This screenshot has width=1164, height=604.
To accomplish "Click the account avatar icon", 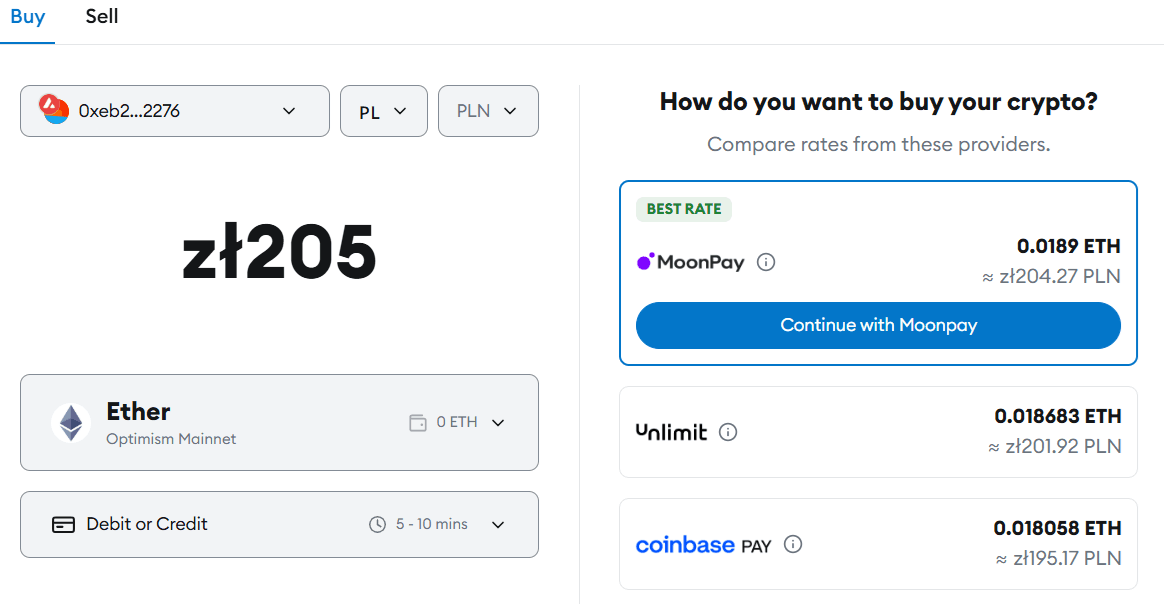I will (54, 109).
